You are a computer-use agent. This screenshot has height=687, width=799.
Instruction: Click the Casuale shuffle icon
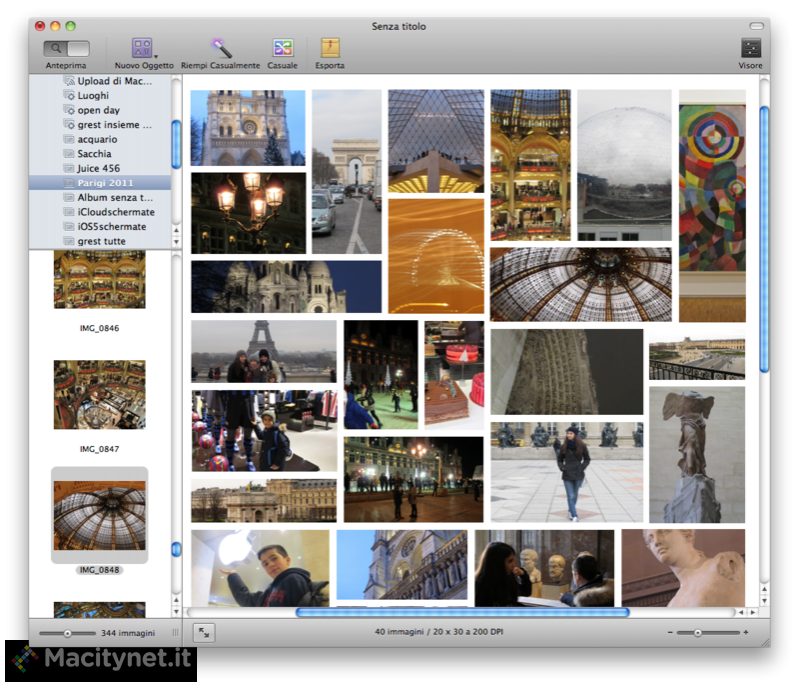283,48
